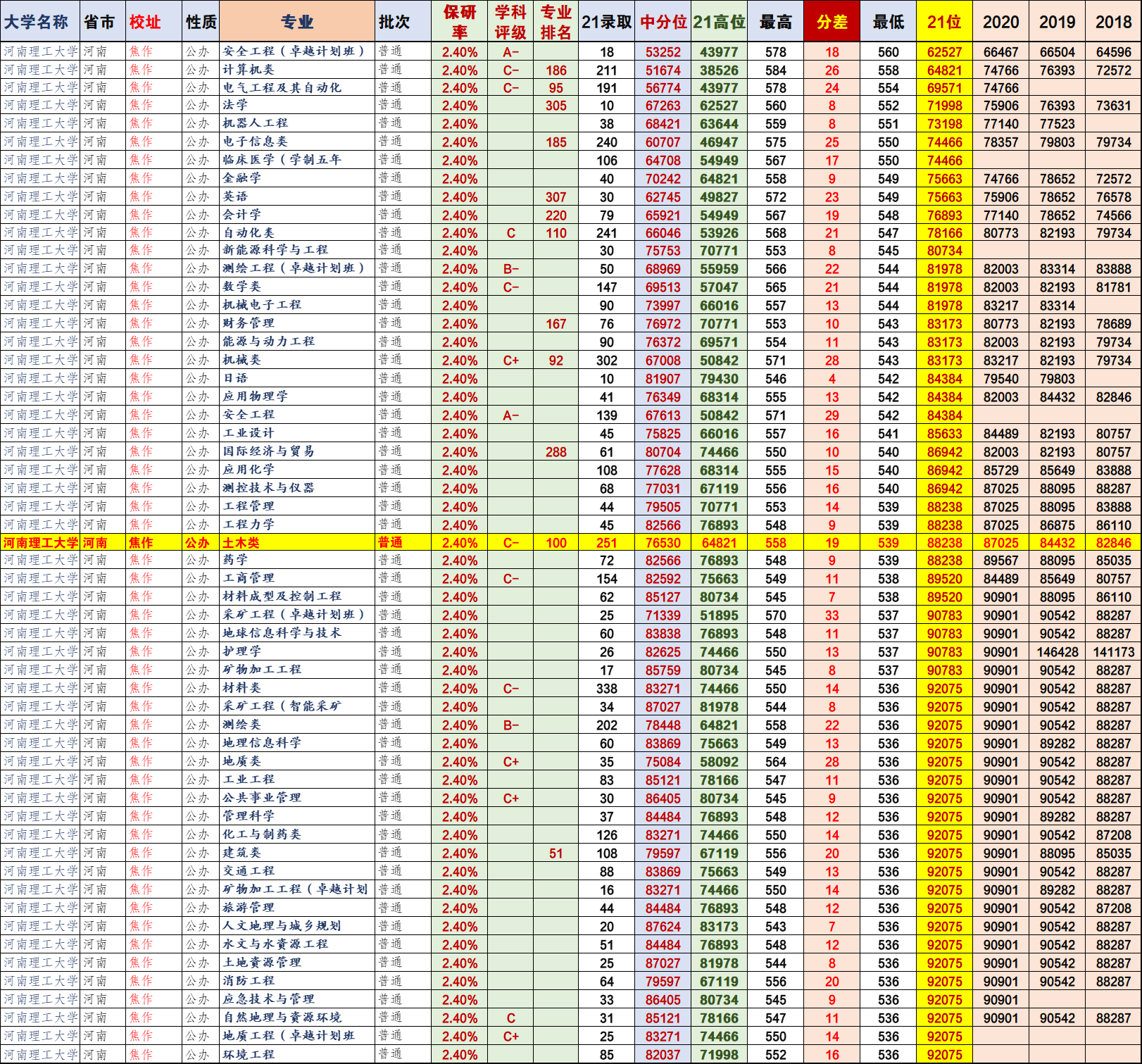Click 专业排名 value 305 for 法学
Viewport: 1142px width, 1064px height.
click(556, 106)
